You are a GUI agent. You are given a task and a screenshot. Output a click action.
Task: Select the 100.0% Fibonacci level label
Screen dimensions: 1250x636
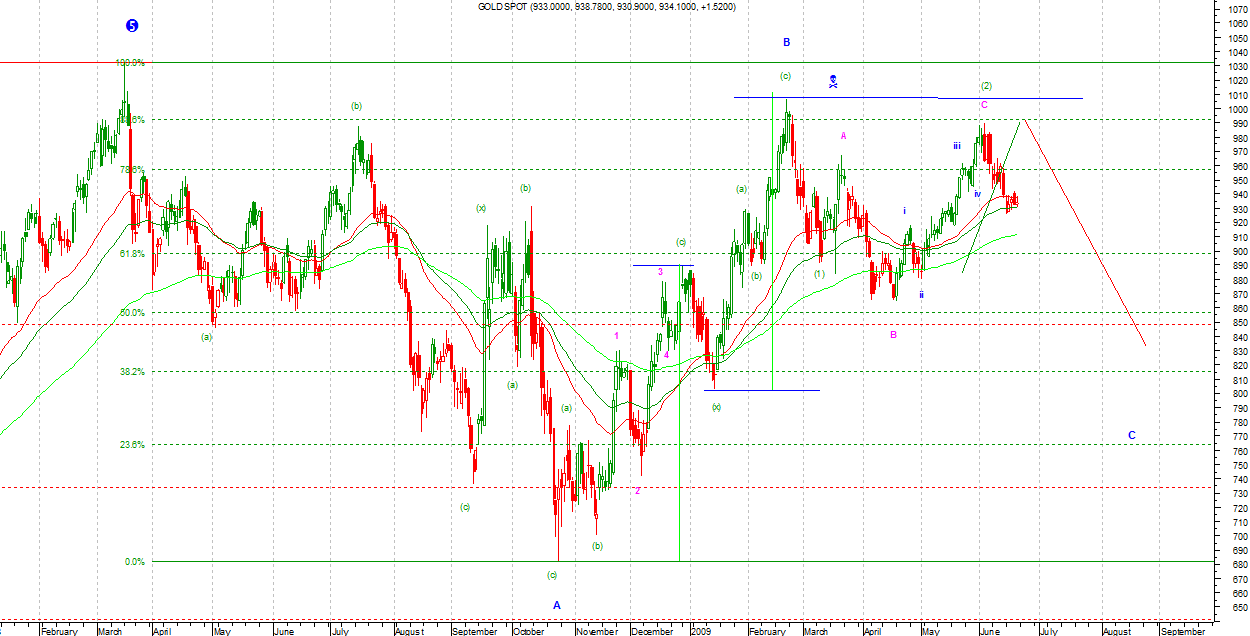133,63
